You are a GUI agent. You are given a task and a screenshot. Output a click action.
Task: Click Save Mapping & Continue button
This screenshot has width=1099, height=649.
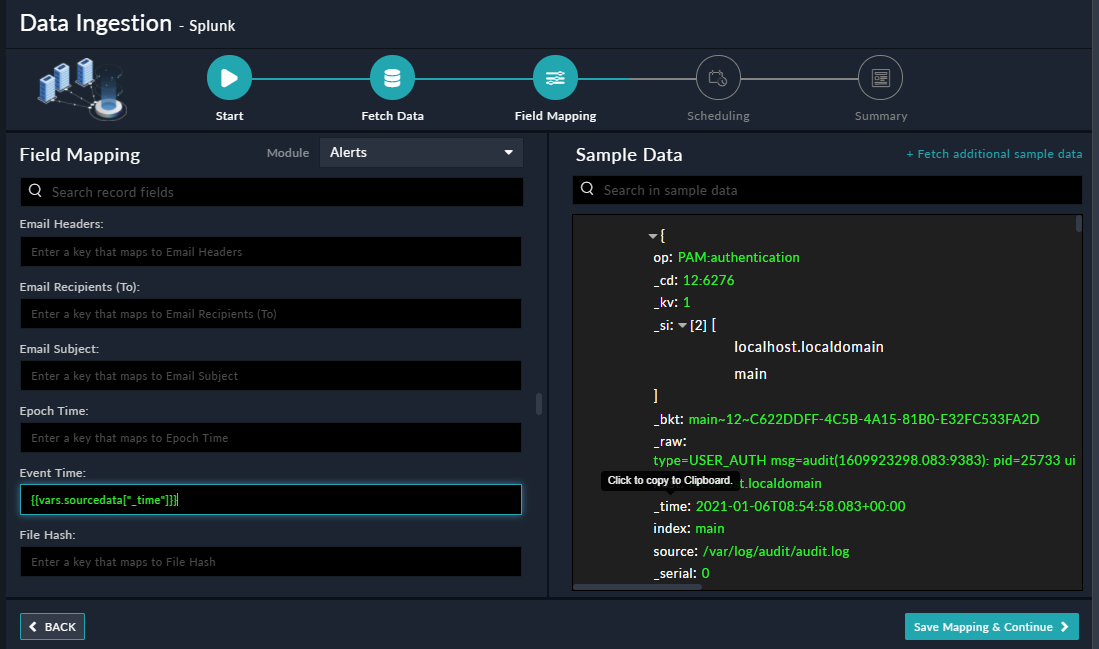(x=991, y=627)
